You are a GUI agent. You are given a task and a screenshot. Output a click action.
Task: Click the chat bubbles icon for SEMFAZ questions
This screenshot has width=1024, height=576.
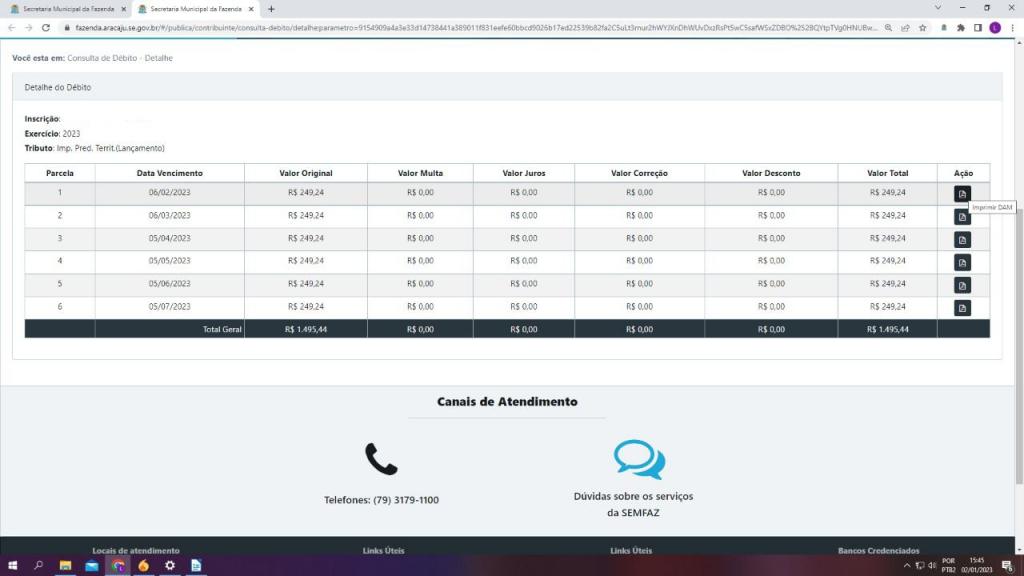pyautogui.click(x=638, y=460)
